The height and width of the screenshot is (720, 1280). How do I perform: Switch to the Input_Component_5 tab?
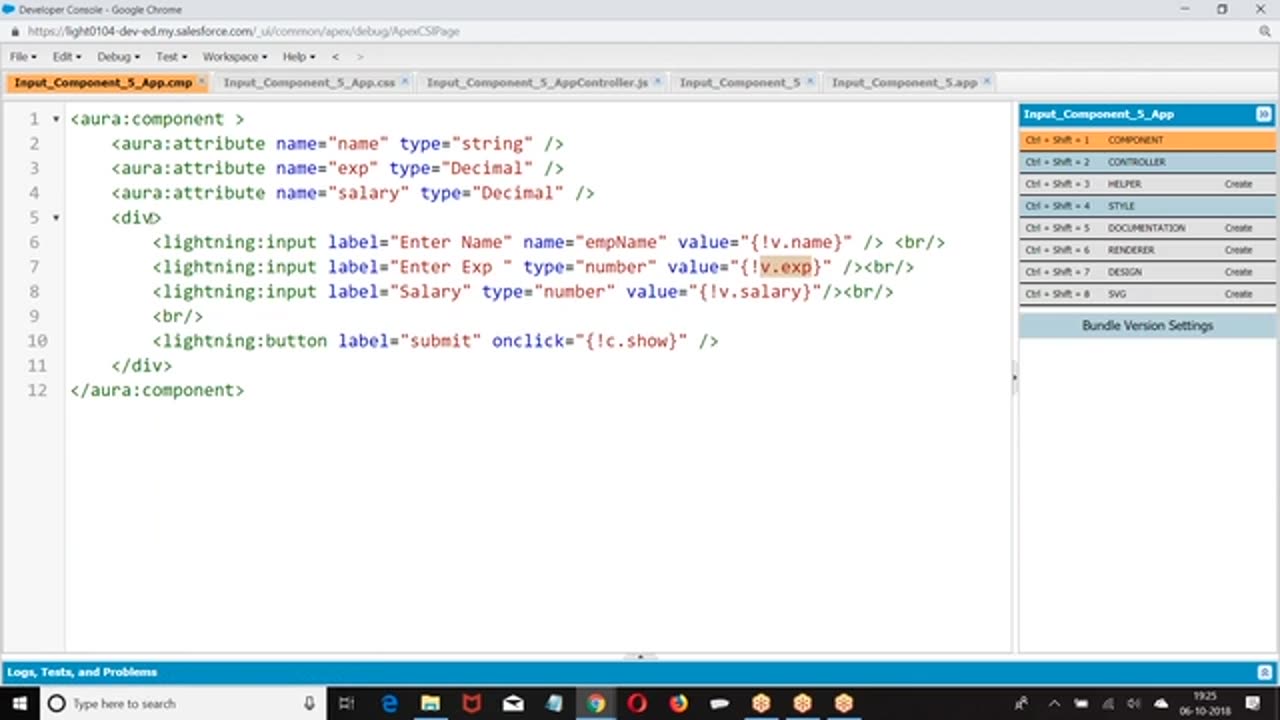click(x=740, y=83)
